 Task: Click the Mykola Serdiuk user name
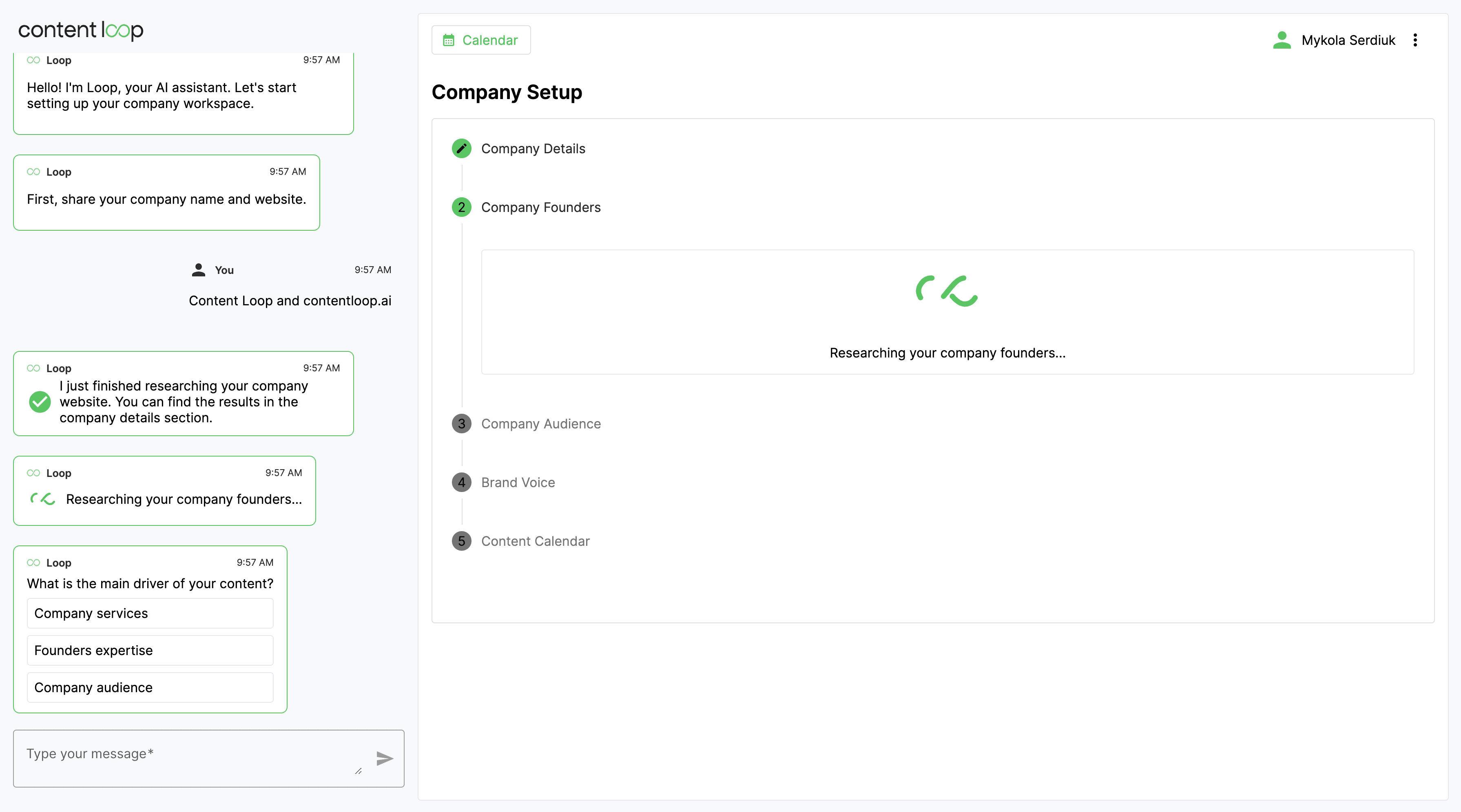pos(1348,40)
